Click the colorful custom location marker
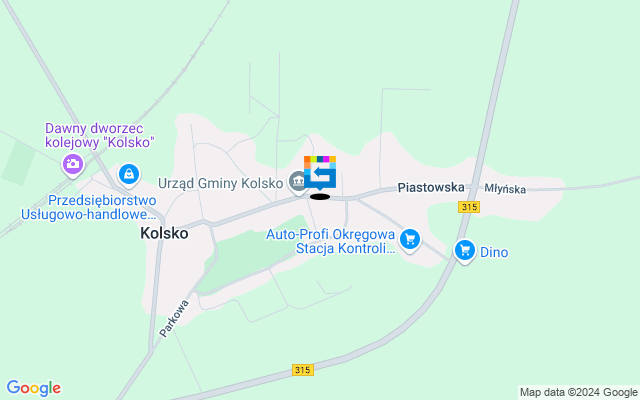Image resolution: width=640 pixels, height=400 pixels. [320, 172]
